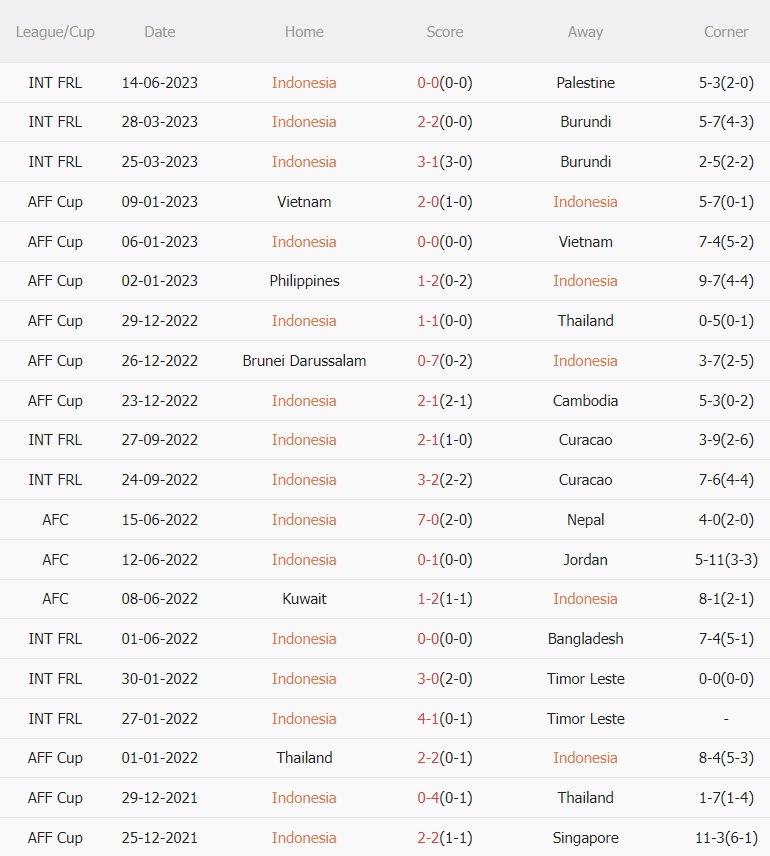Select the 11-3(6-1) corner stat for Singapore match

tap(726, 838)
